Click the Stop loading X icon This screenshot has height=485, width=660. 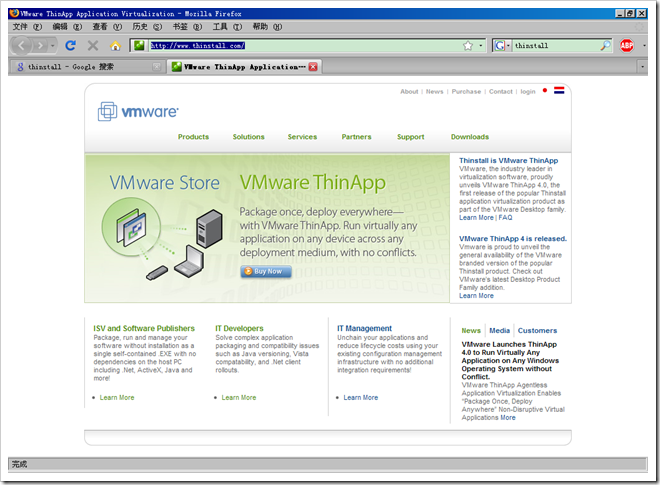tap(93, 45)
